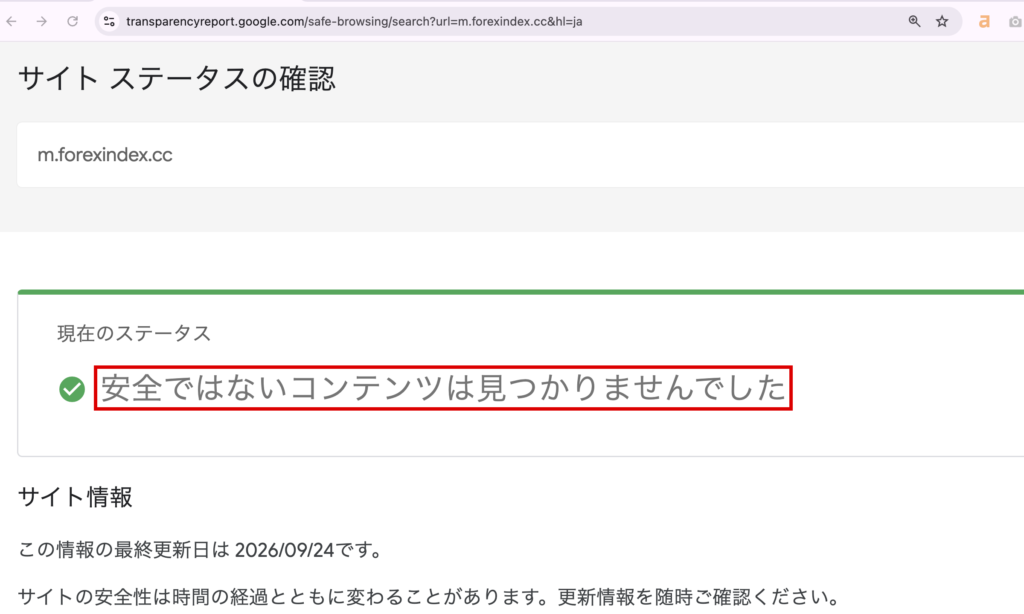Click the '現在のステータス' label
1024x614 pixels.
click(134, 333)
